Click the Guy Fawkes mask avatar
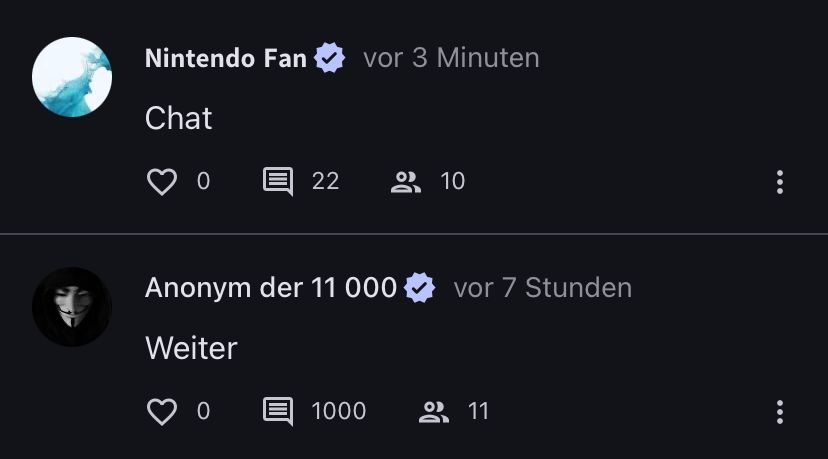This screenshot has height=459, width=828. coord(72,307)
